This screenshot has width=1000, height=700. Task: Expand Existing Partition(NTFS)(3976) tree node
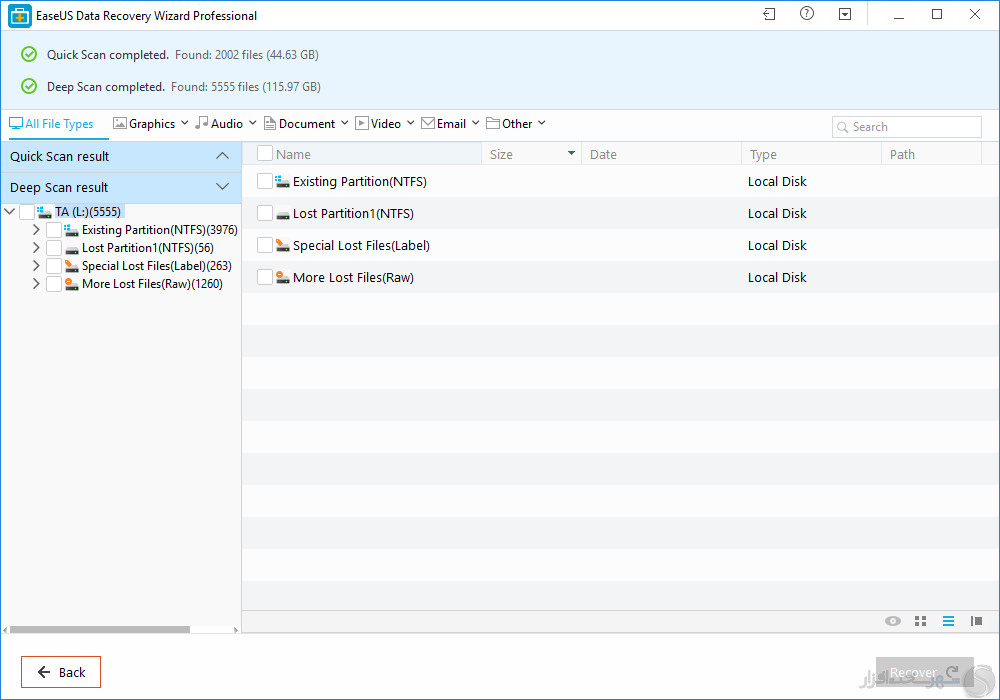point(36,230)
